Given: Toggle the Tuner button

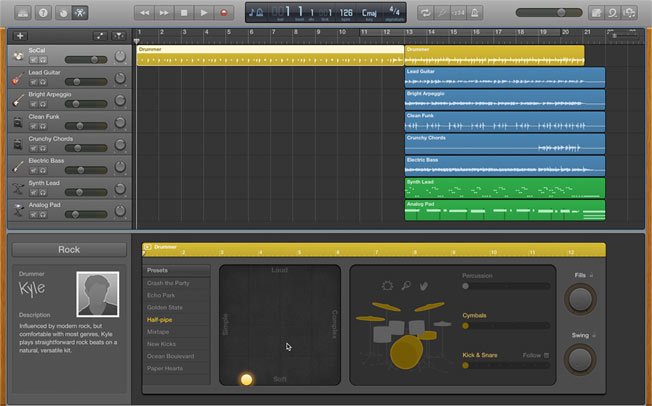Looking at the screenshot, I should click(442, 13).
